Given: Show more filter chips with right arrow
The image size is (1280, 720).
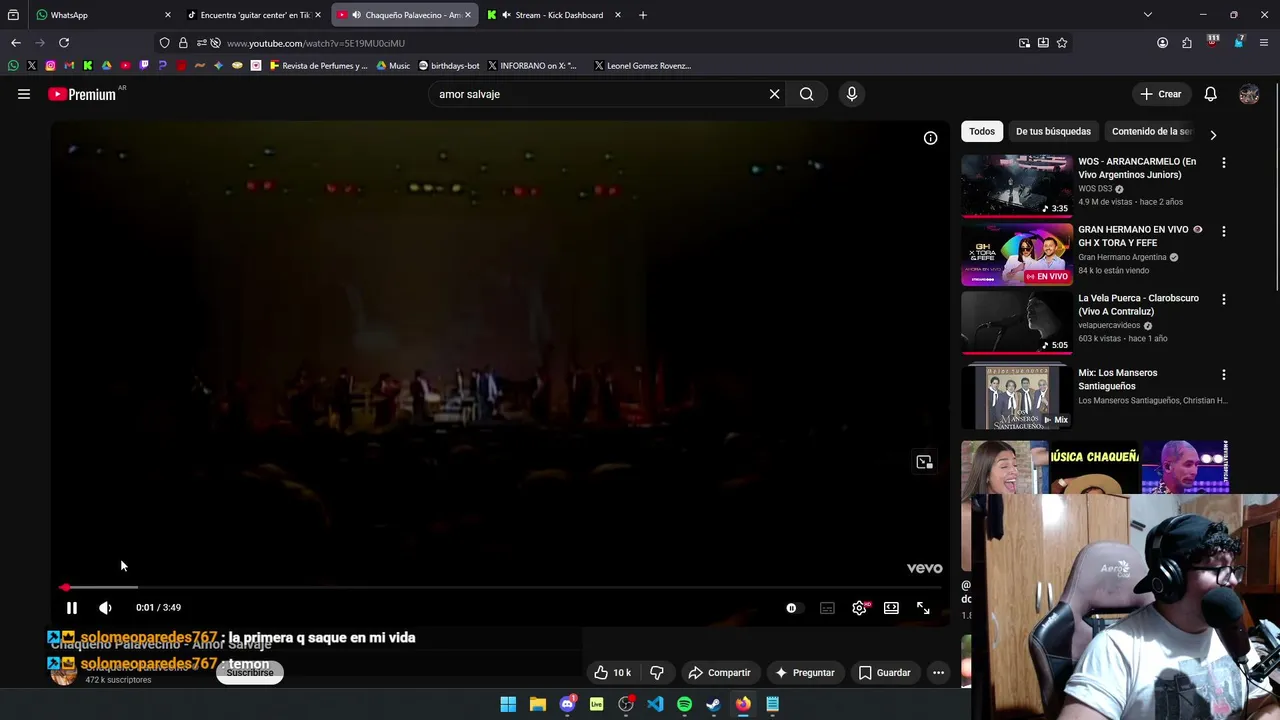Looking at the screenshot, I should [x=1213, y=134].
